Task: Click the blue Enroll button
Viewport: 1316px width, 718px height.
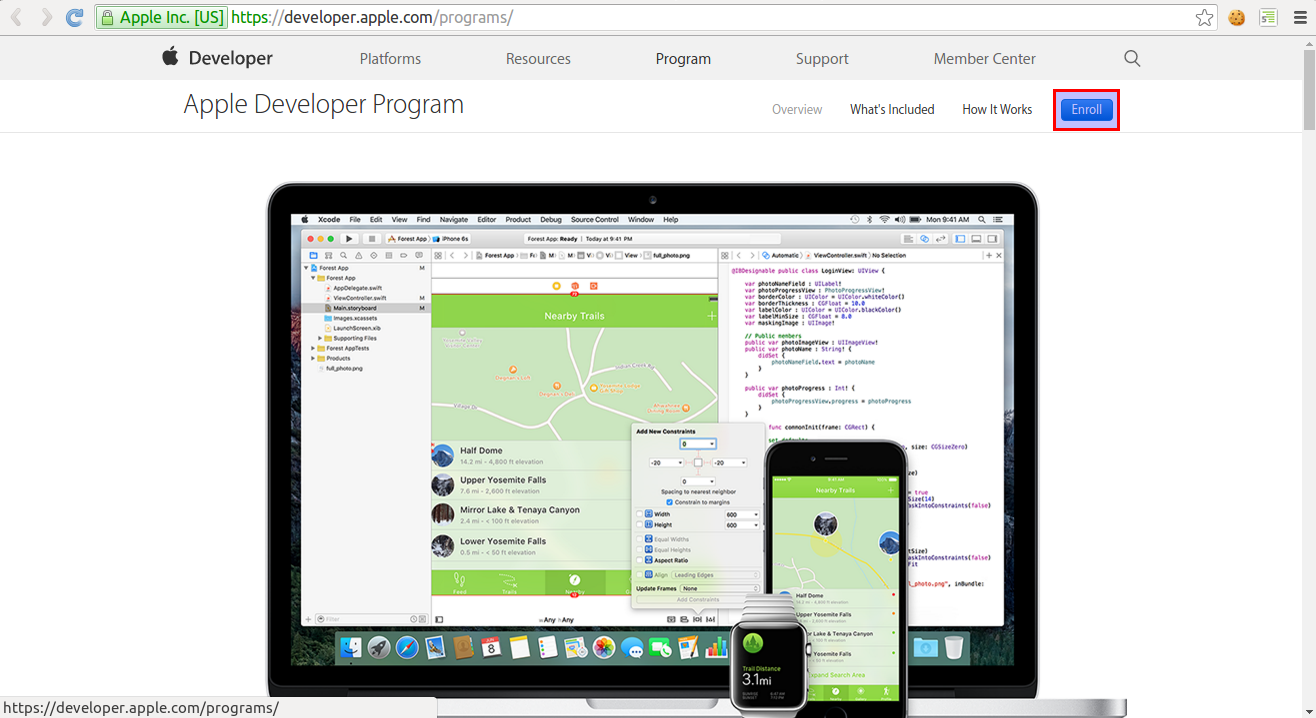Action: point(1086,110)
